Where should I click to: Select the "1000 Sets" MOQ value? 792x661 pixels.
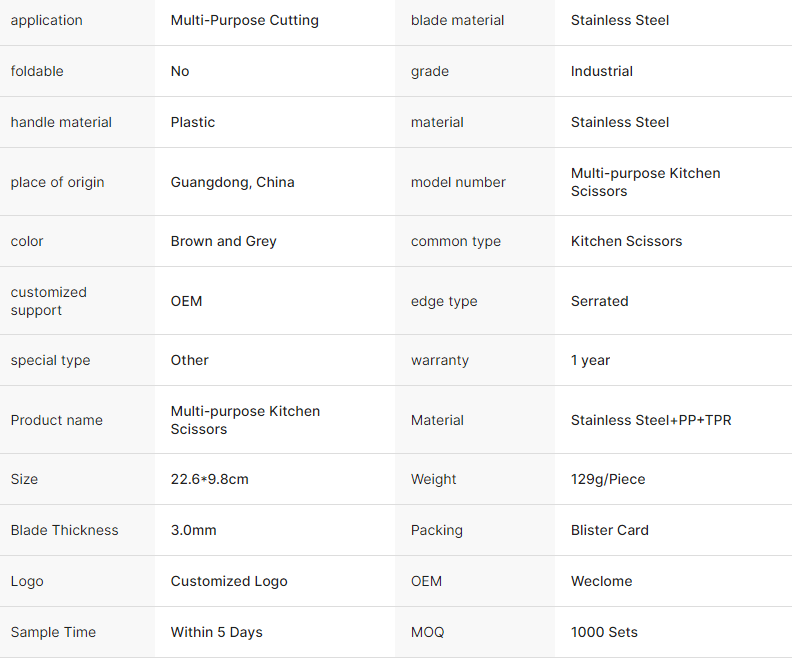coord(603,632)
